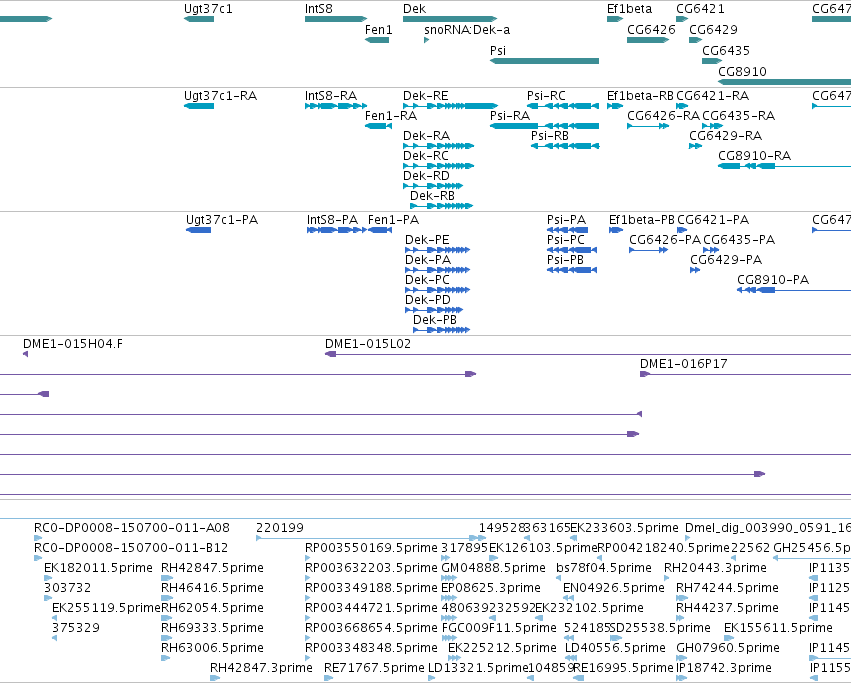Click the Ef1beta gene label

[x=630, y=9]
